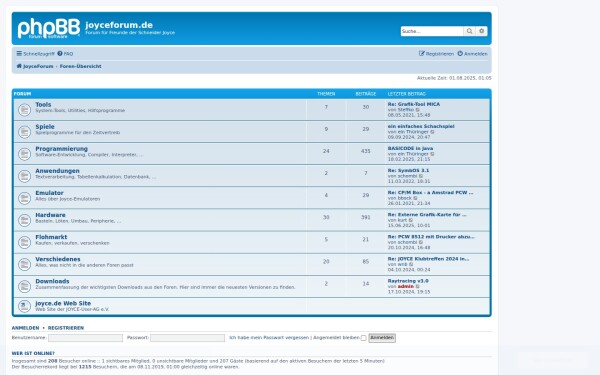Image resolution: width=600 pixels, height=375 pixels.
Task: Open the Programmierung forum
Action: (62, 149)
